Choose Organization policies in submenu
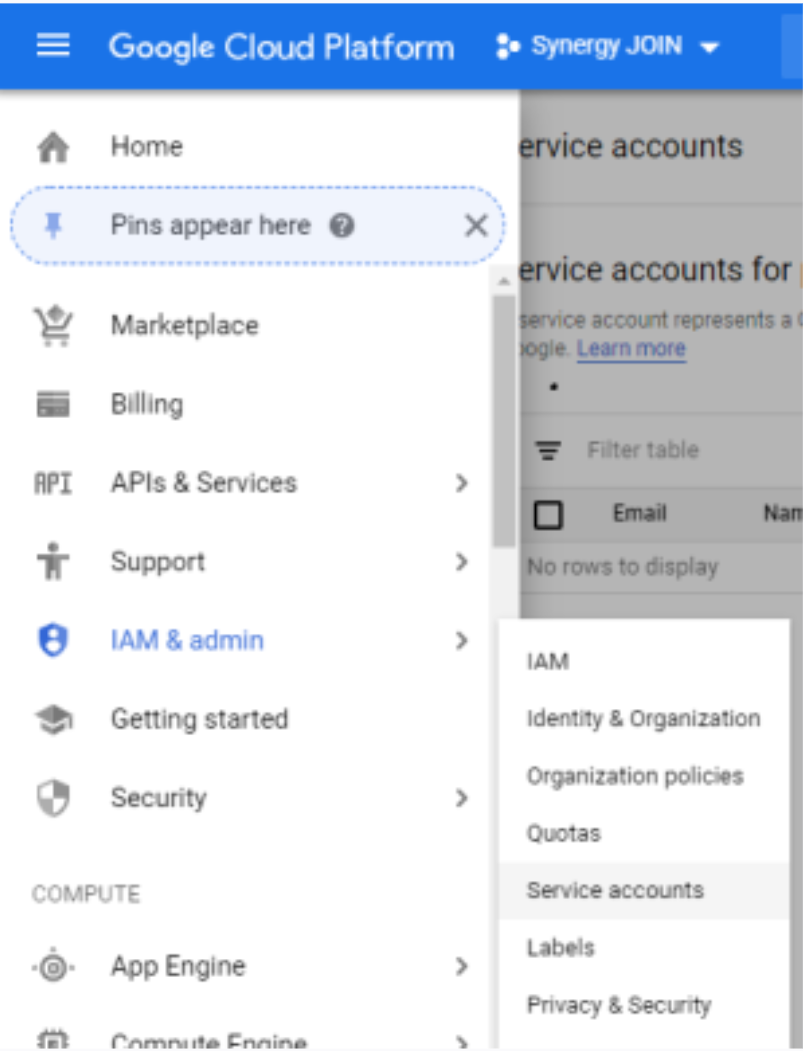 (x=644, y=776)
